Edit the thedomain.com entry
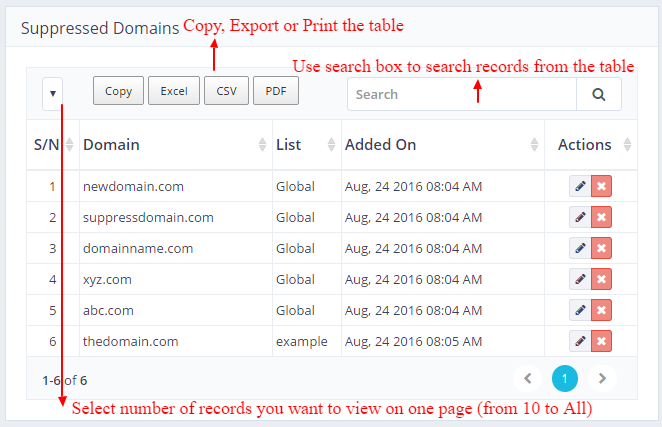The width and height of the screenshot is (662, 427). pos(579,341)
